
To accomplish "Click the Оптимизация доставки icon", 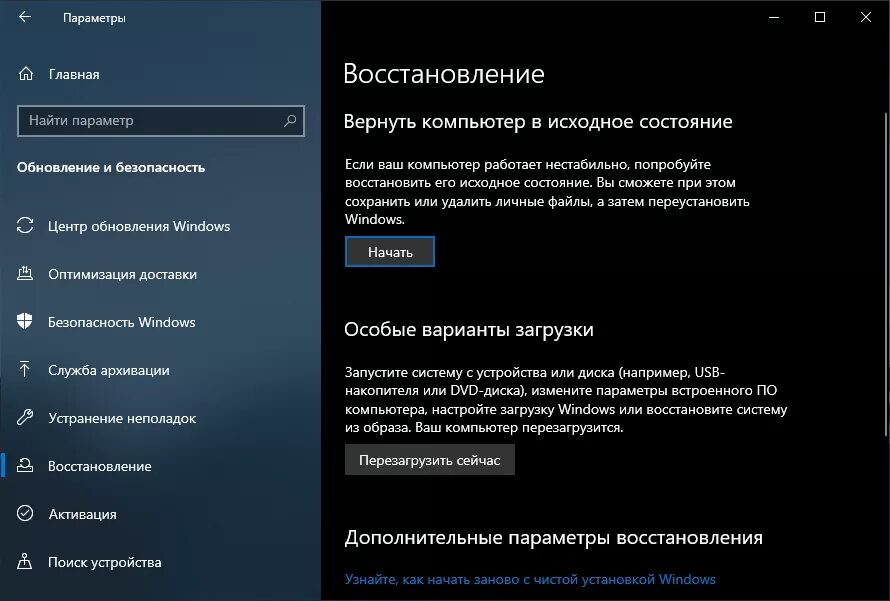I will 25,274.
